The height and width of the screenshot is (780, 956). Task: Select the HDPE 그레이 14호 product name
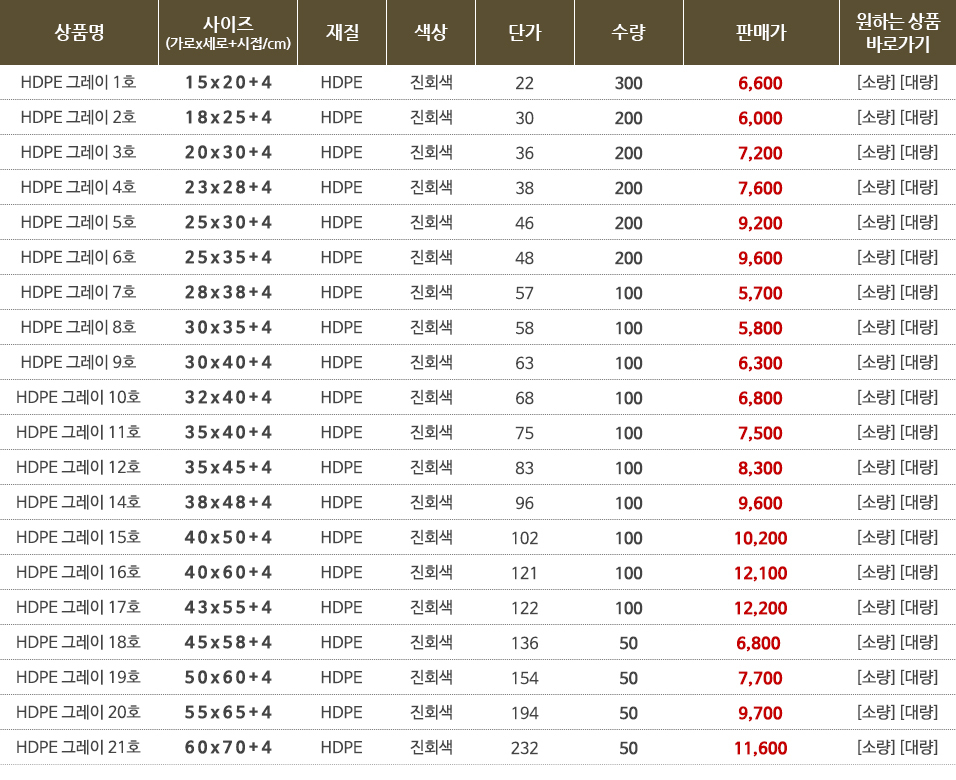point(79,502)
